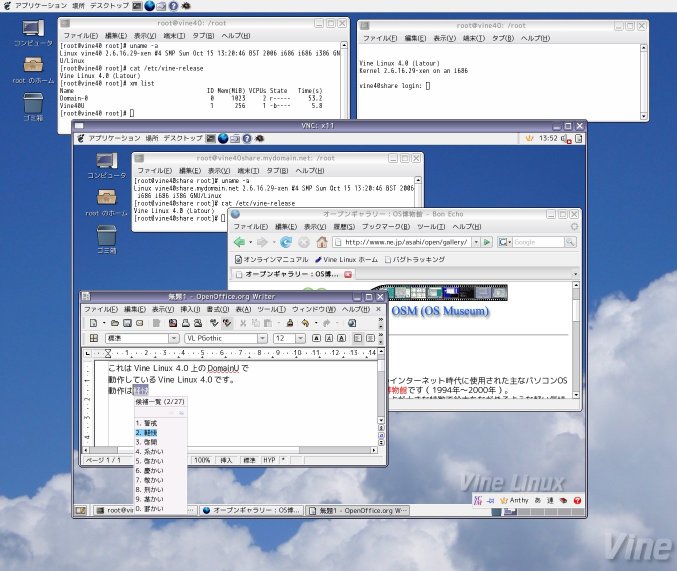Viewport: 677px width, 571px height.
Task: Click the mail icon in VNC inner panel
Action: pos(235,139)
